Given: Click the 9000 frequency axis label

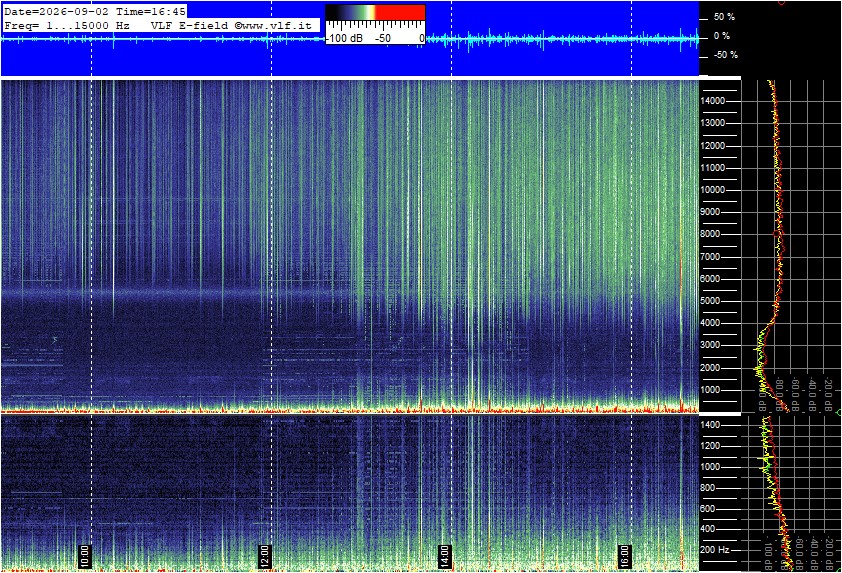Looking at the screenshot, I should (710, 212).
